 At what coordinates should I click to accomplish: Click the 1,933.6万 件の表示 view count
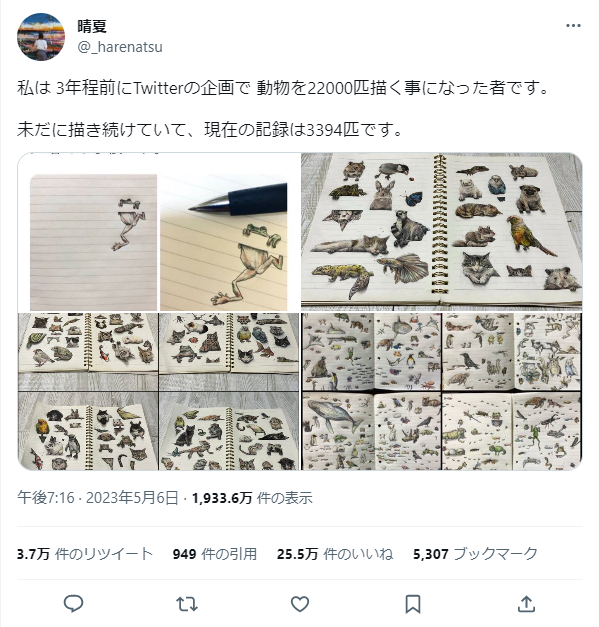pos(252,498)
